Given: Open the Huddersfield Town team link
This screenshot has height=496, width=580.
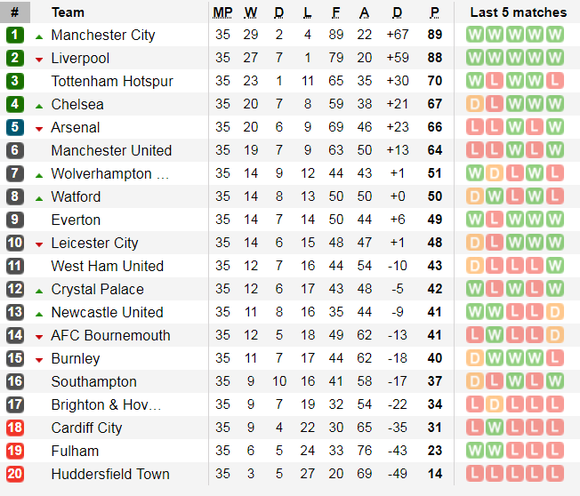Looking at the screenshot, I should click(110, 474).
